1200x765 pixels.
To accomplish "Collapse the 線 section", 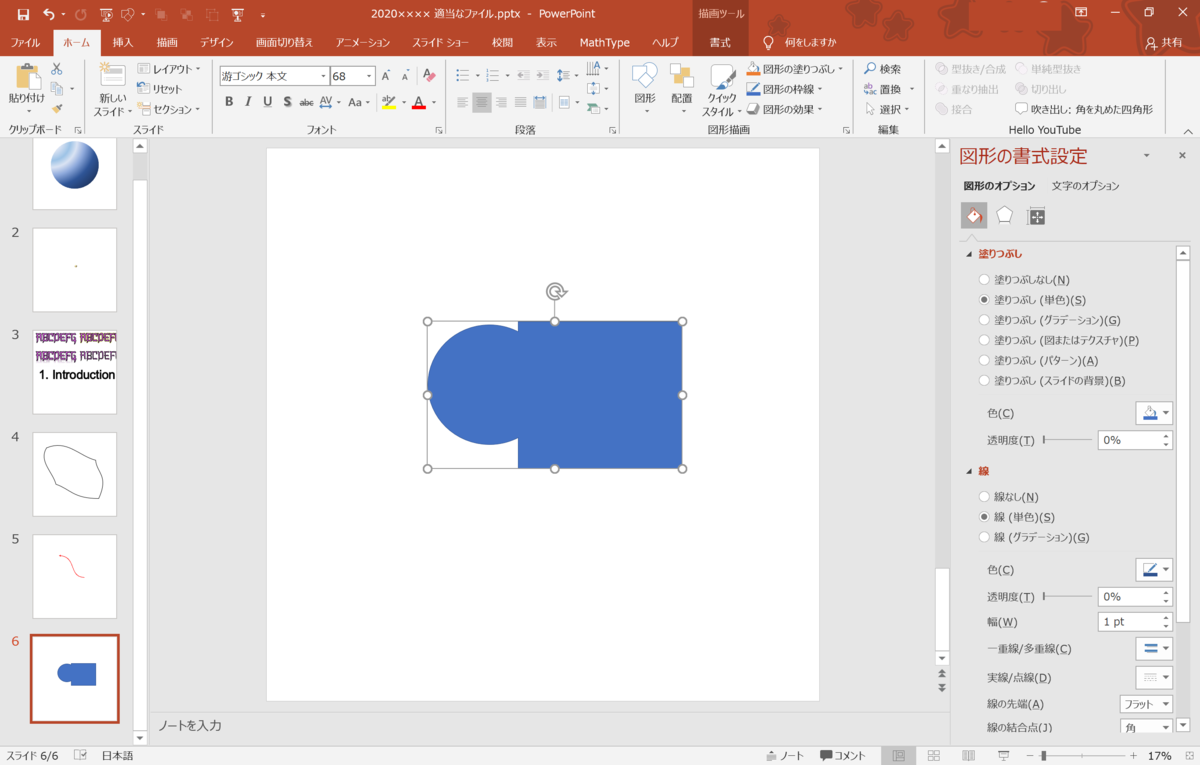I will 969,471.
